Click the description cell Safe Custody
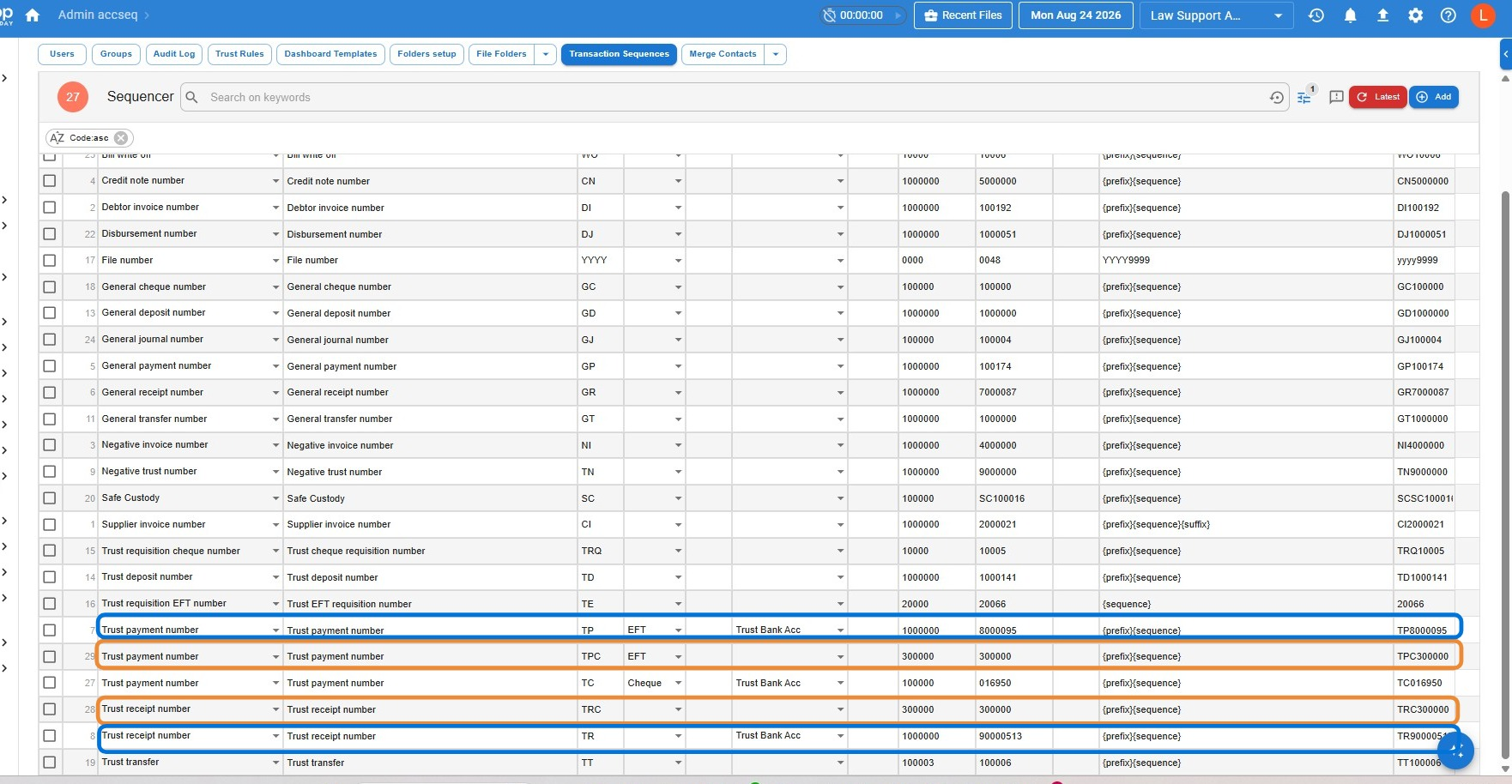Screen dimensions: 1512x784 (429, 498)
